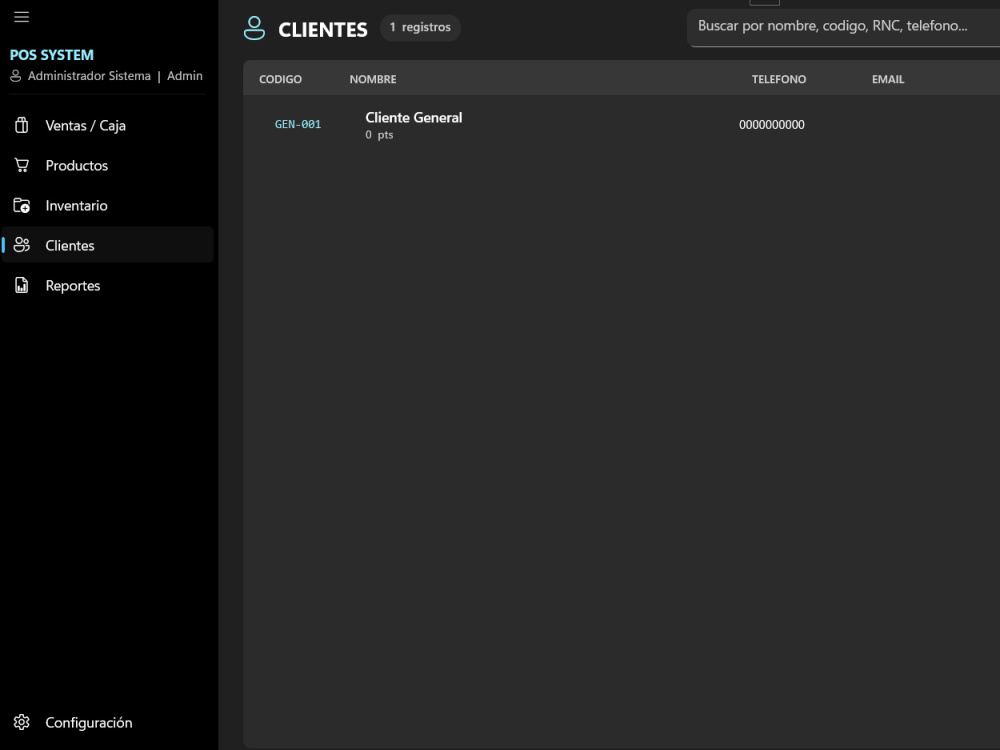Click the Administrador Sistema user name
The image size is (1000, 750).
[x=89, y=76]
